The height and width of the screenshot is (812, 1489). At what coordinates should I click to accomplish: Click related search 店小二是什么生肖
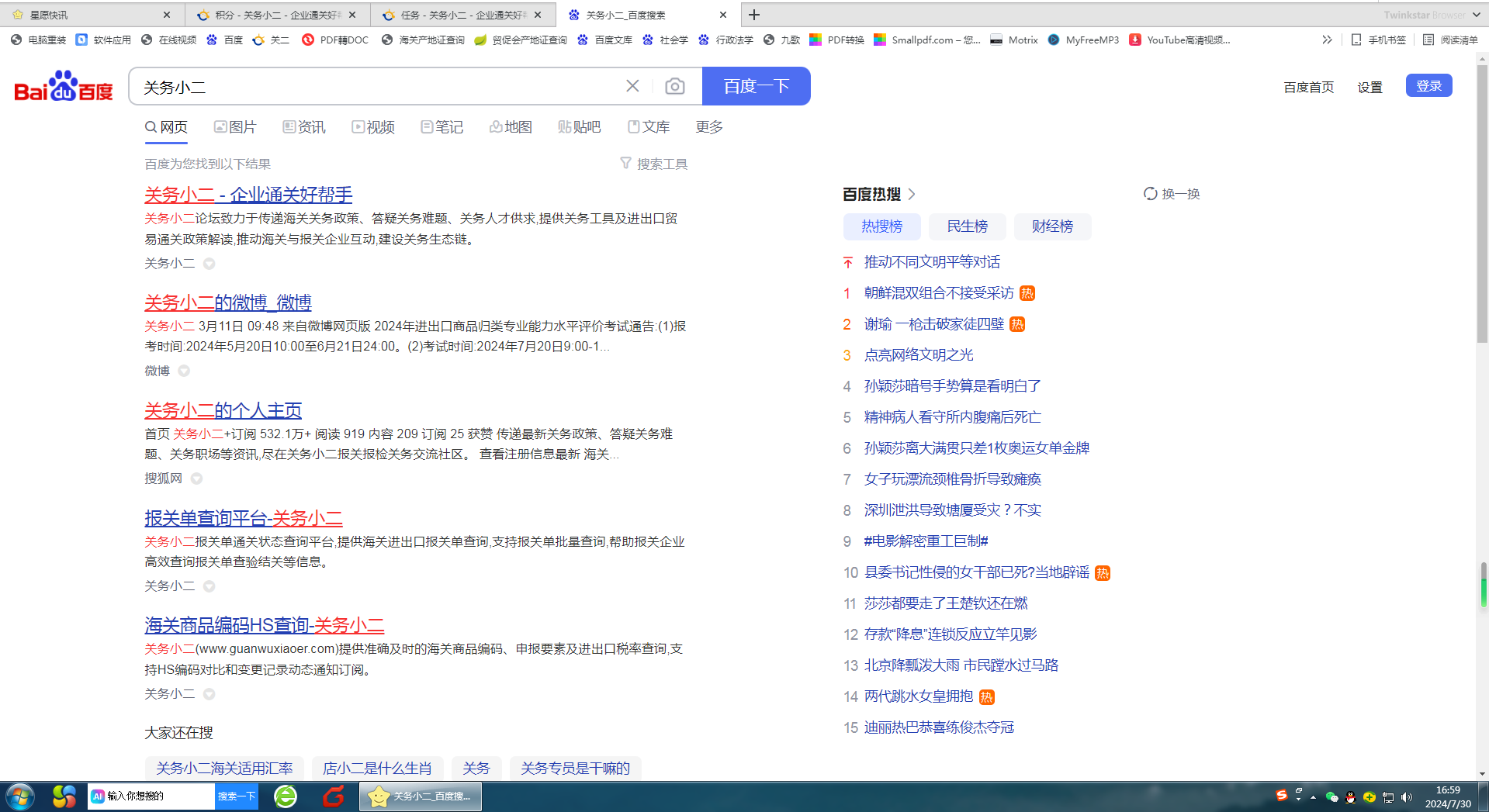[377, 768]
